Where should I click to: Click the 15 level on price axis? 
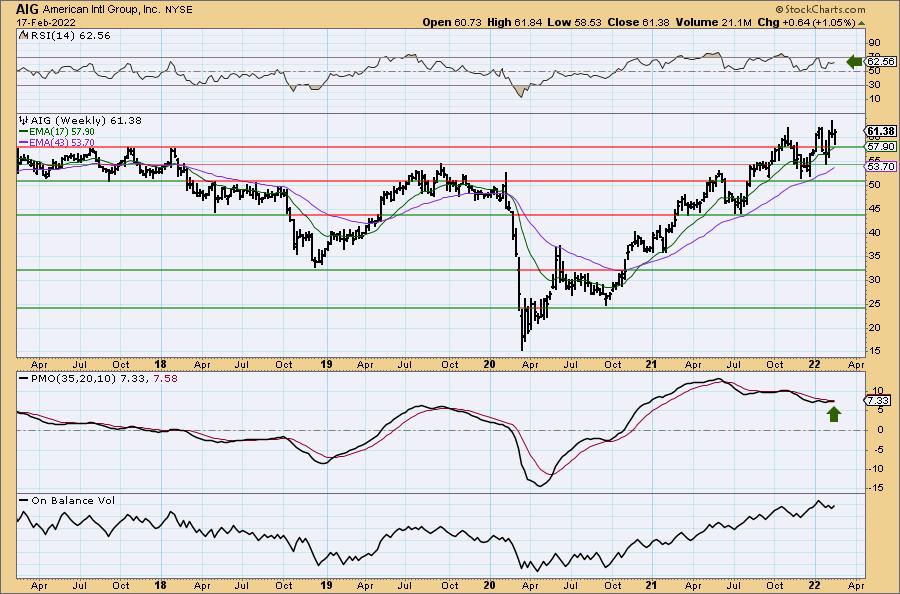[874, 350]
